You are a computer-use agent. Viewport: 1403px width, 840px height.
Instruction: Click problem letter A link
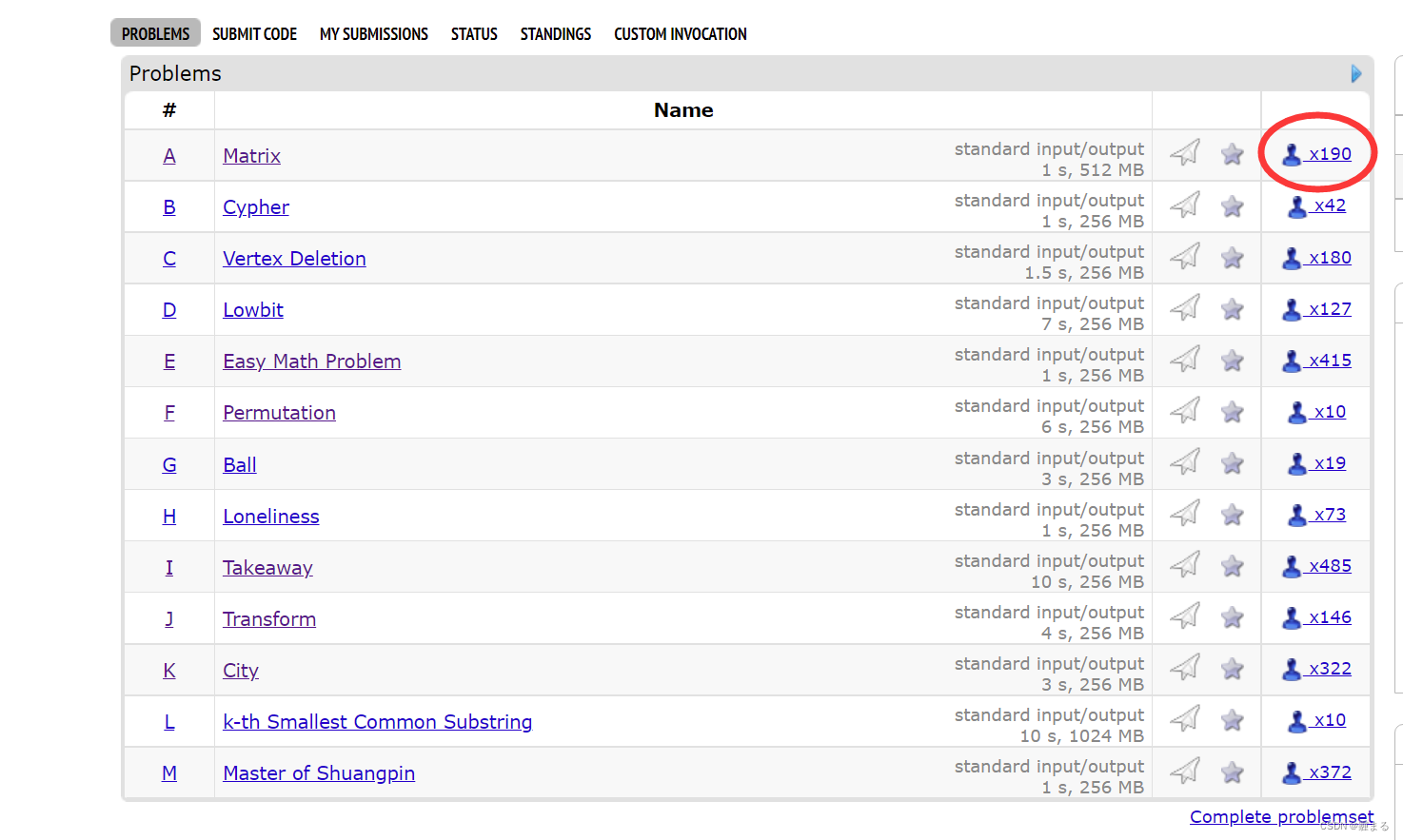pos(169,156)
